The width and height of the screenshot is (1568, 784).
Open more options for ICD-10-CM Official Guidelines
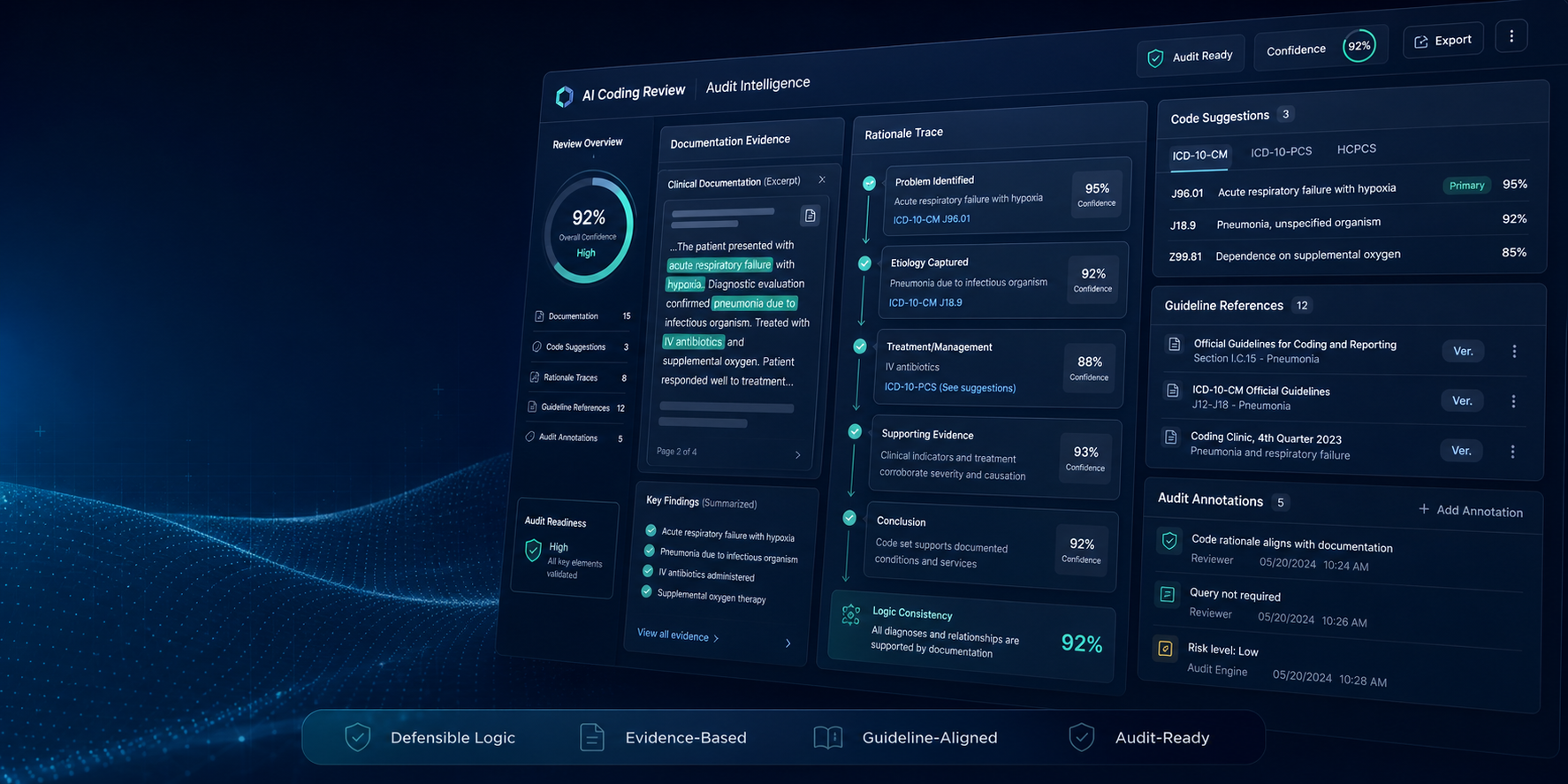click(1513, 401)
